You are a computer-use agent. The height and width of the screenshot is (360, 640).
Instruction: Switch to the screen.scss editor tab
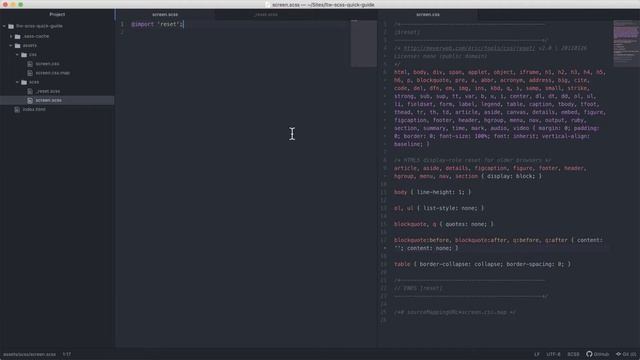coord(165,14)
